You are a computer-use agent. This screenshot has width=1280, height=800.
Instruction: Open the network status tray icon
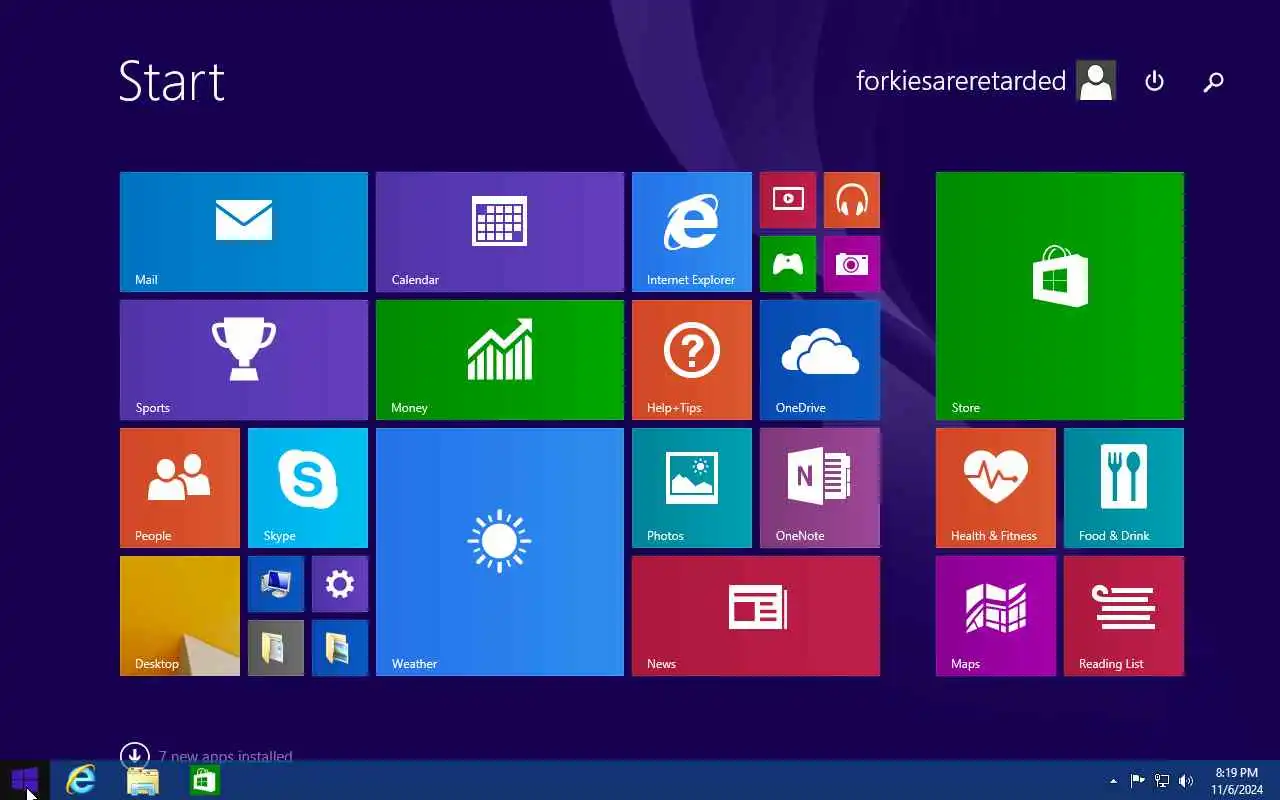[1162, 781]
